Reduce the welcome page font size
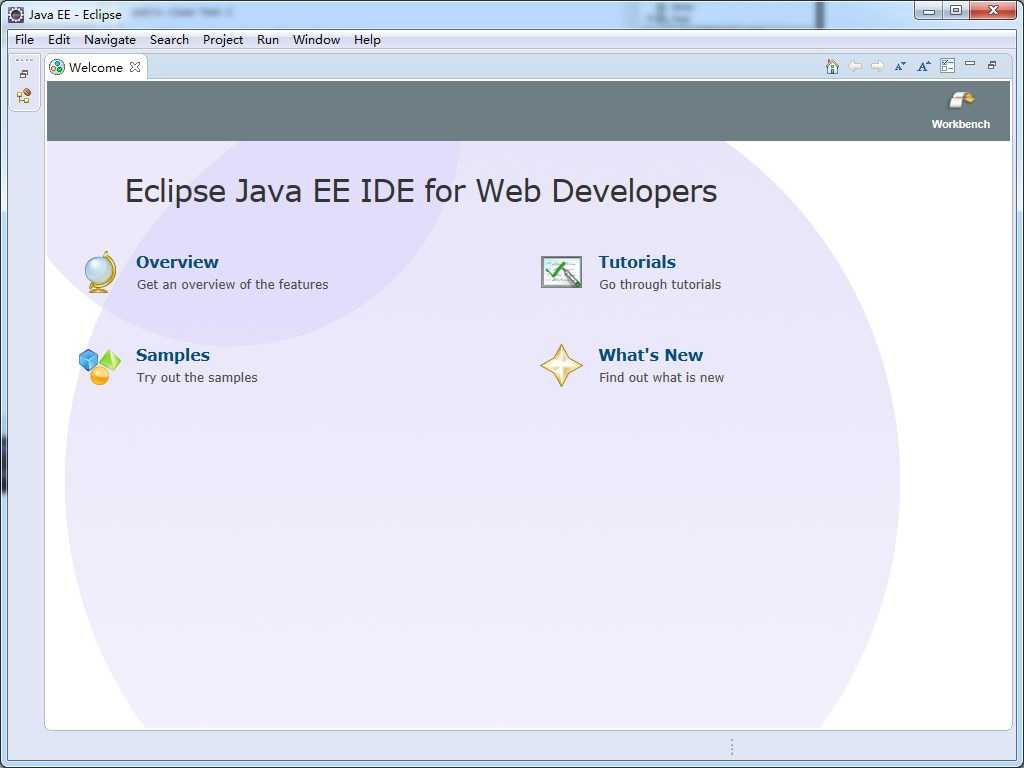This screenshot has height=768, width=1024. 900,66
